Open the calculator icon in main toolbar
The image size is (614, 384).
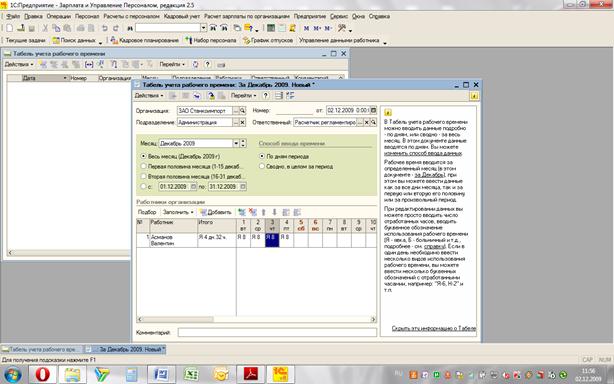pyautogui.click(x=271, y=28)
